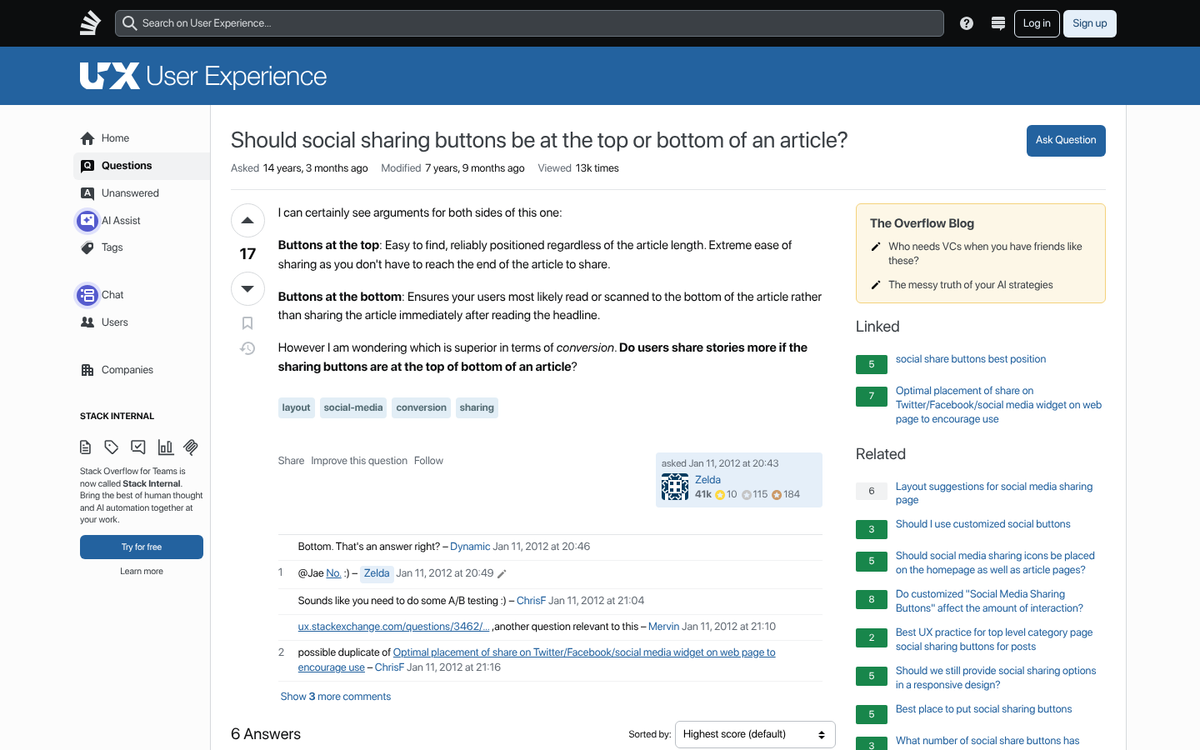1200x750 pixels.
Task: Click the Try for free button
Action: pyautogui.click(x=141, y=547)
